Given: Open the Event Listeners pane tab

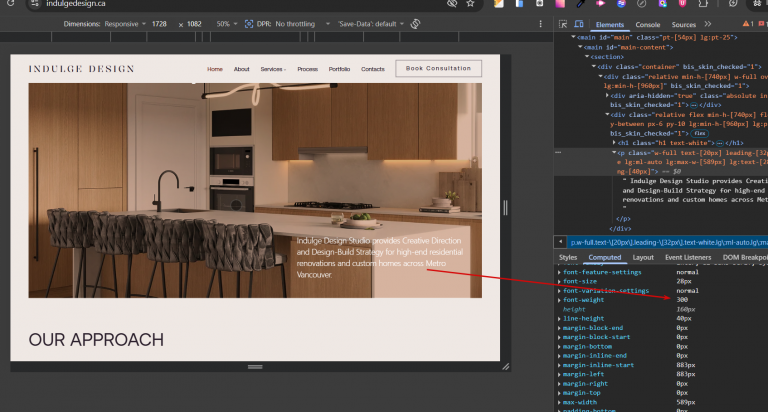Looking at the screenshot, I should 688,257.
